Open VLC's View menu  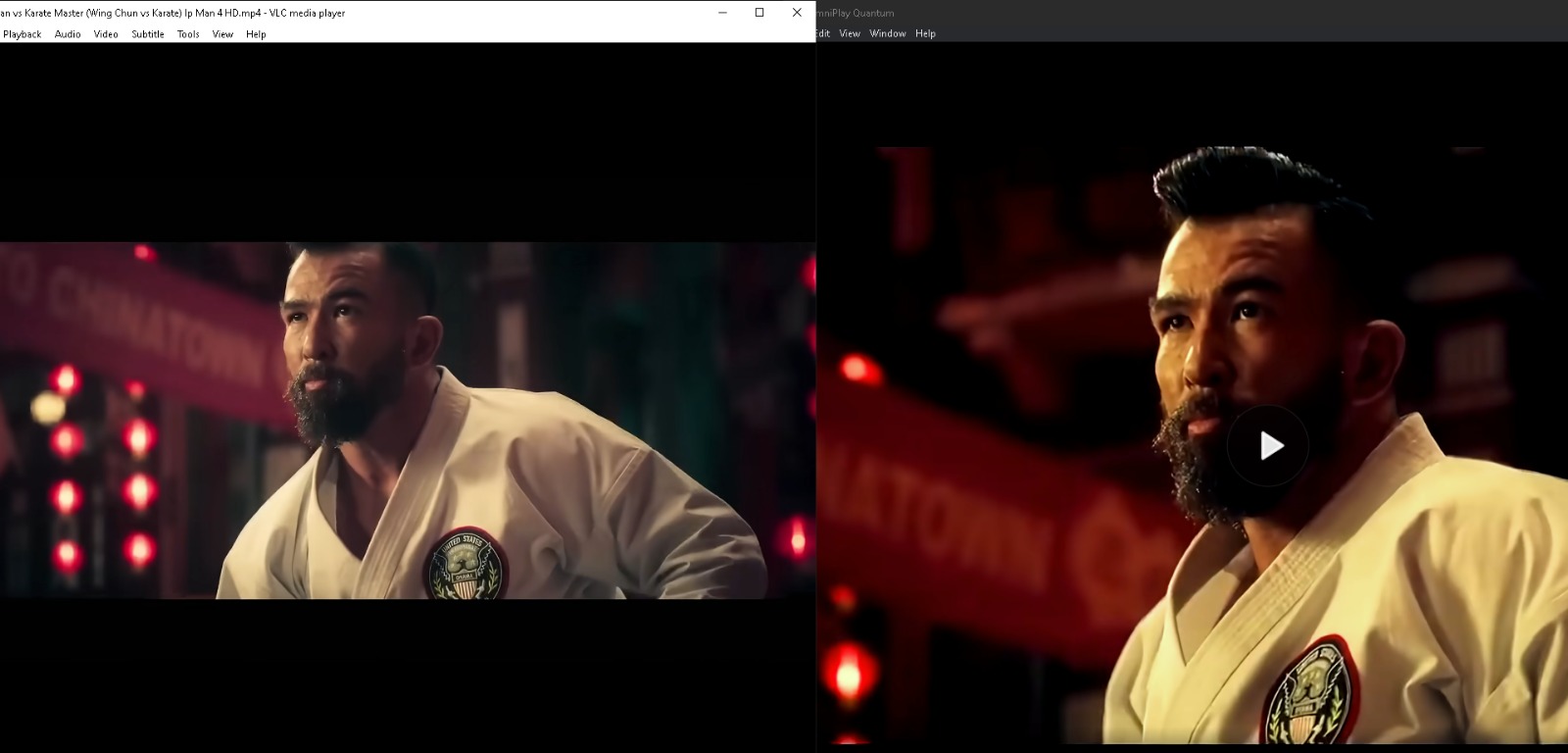222,34
